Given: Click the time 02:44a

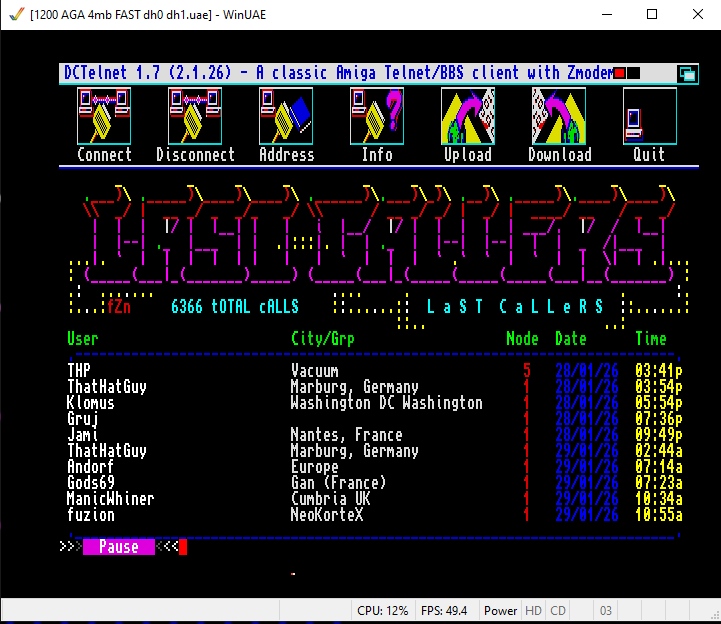Looking at the screenshot, I should click(x=659, y=451).
